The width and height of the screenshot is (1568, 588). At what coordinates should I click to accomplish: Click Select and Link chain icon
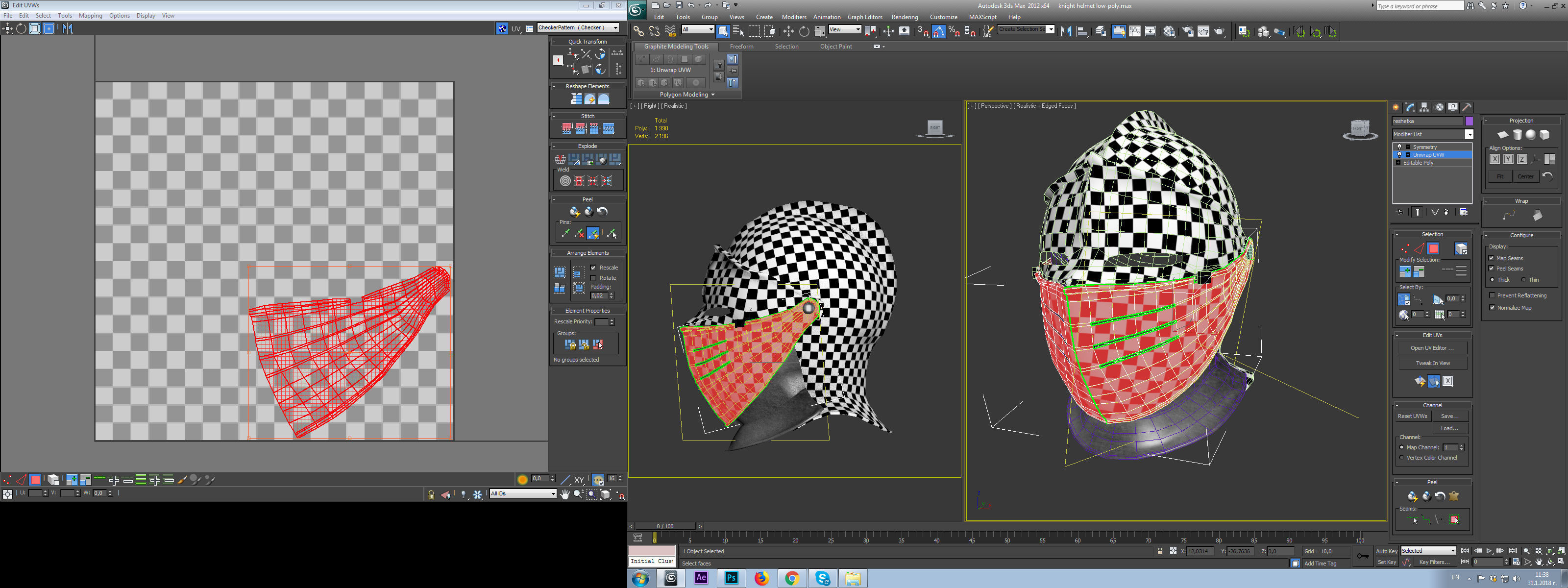638,31
